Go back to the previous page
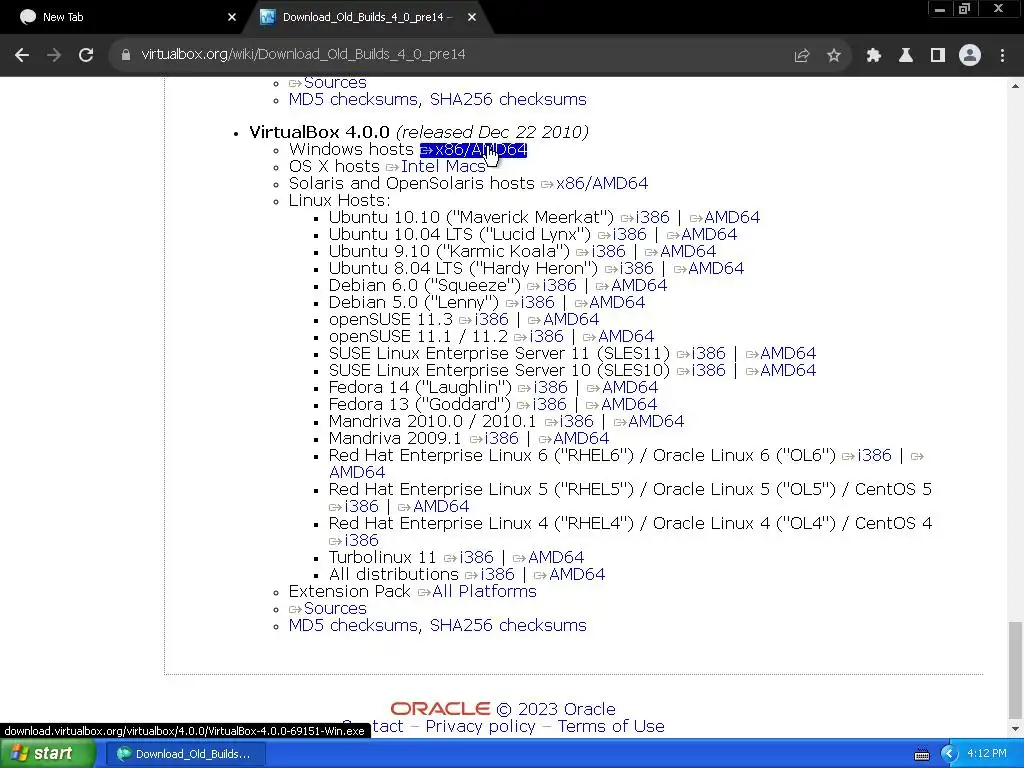 tap(22, 55)
